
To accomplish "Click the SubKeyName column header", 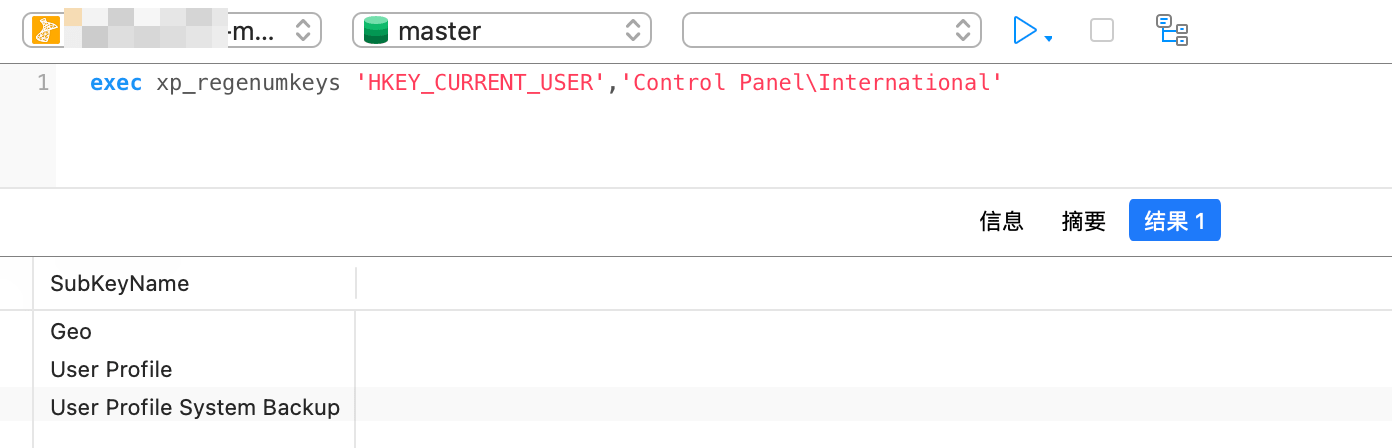I will [120, 283].
